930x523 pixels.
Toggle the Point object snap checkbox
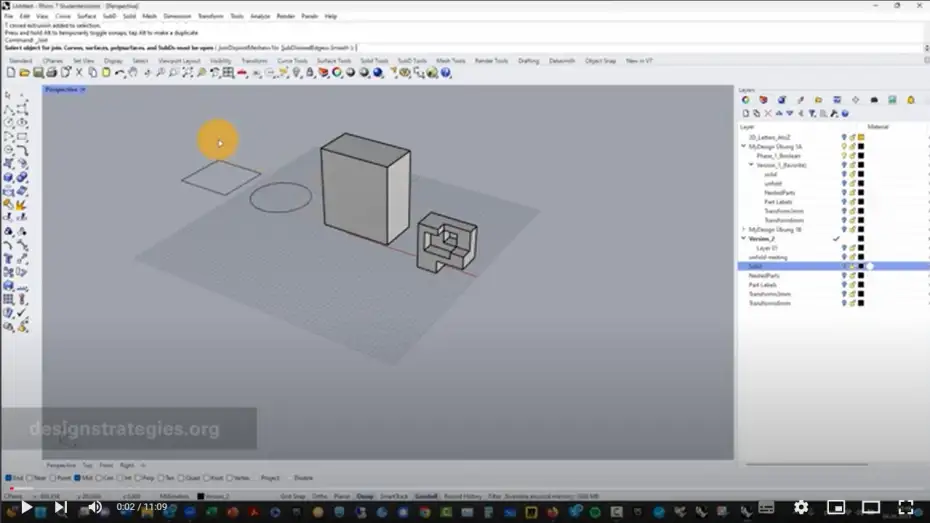pos(53,477)
